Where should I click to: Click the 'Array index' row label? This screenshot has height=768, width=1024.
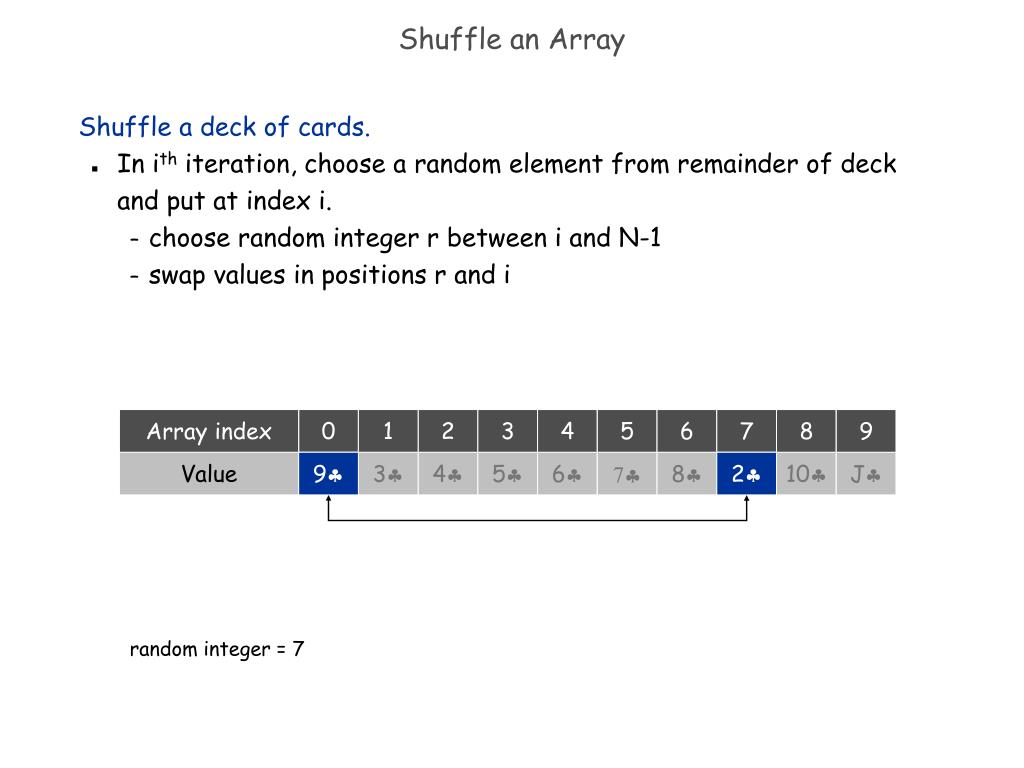[209, 431]
